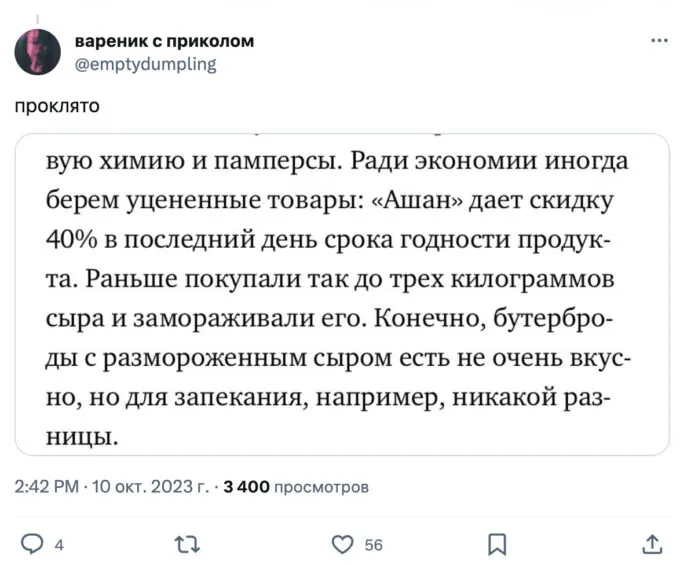Bookmark this tweet

(x=497, y=544)
